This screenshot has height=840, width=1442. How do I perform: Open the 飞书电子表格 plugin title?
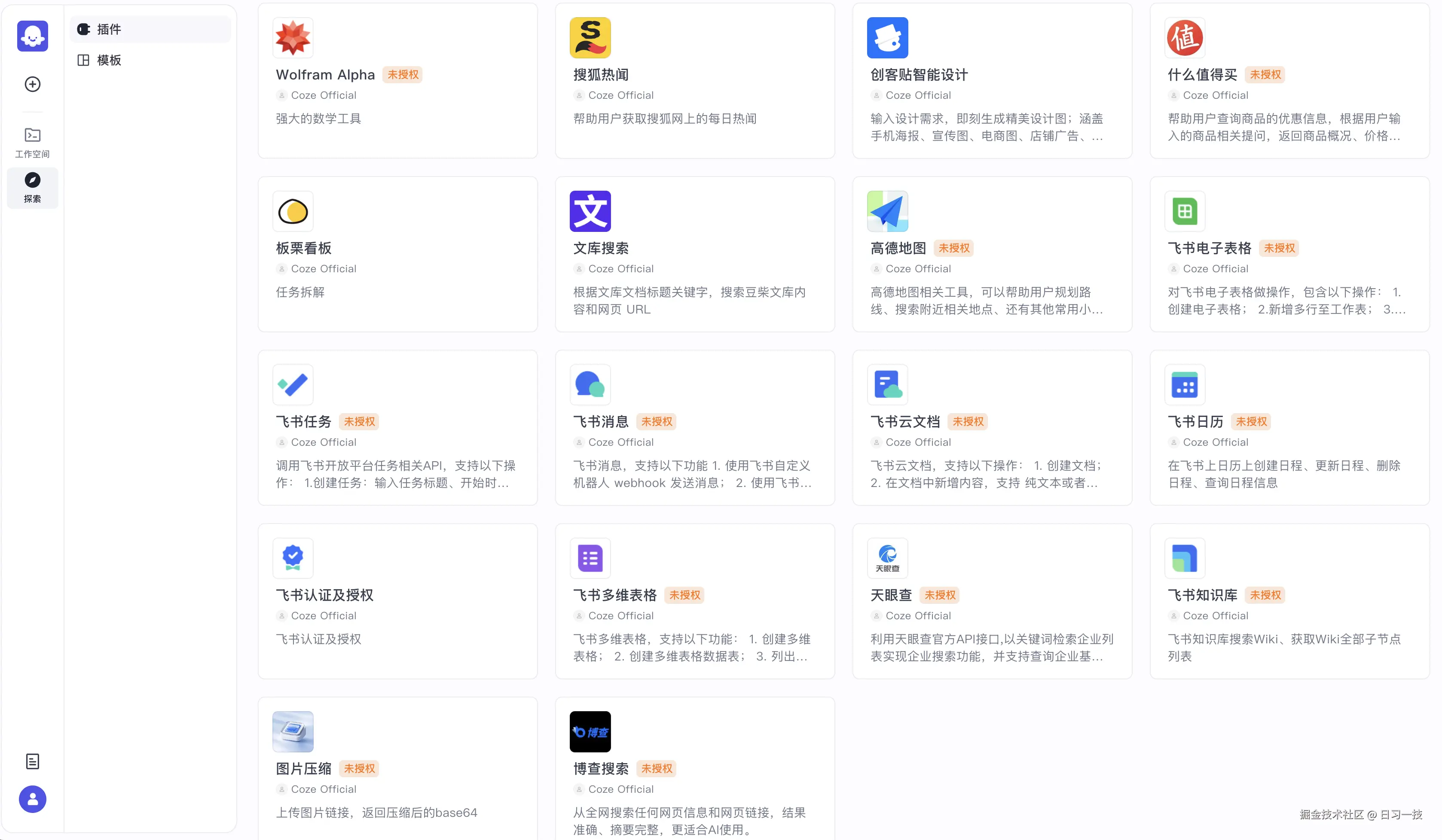(1209, 248)
